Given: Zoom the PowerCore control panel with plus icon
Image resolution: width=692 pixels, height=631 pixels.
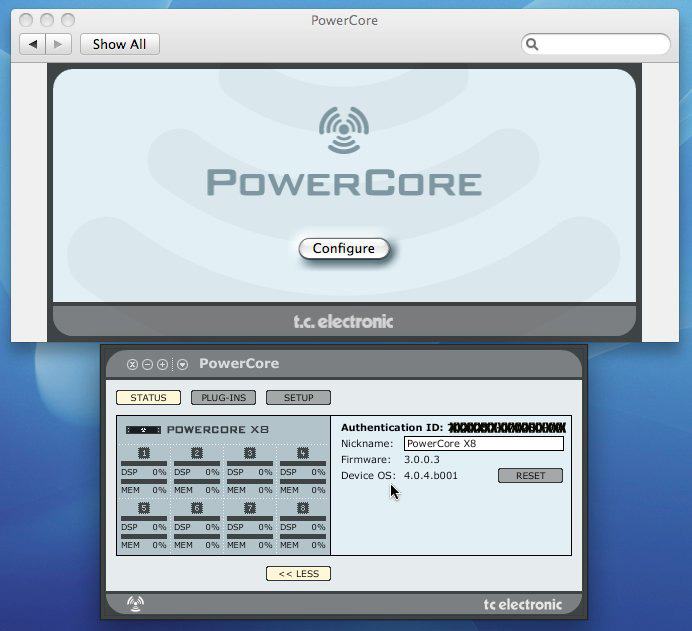Looking at the screenshot, I should [x=162, y=364].
